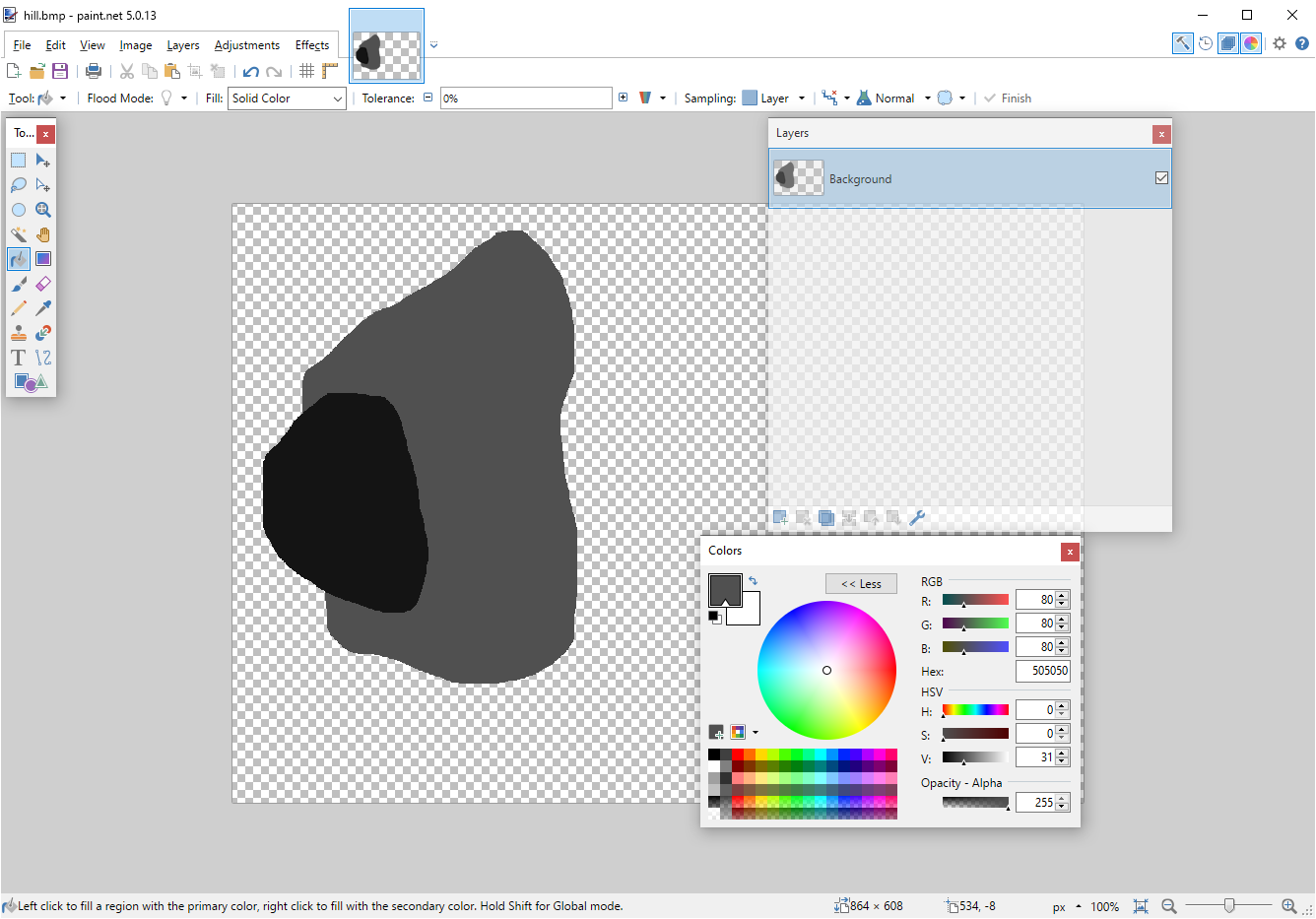
Task: Toggle Background layer visibility checkbox
Action: [1161, 178]
